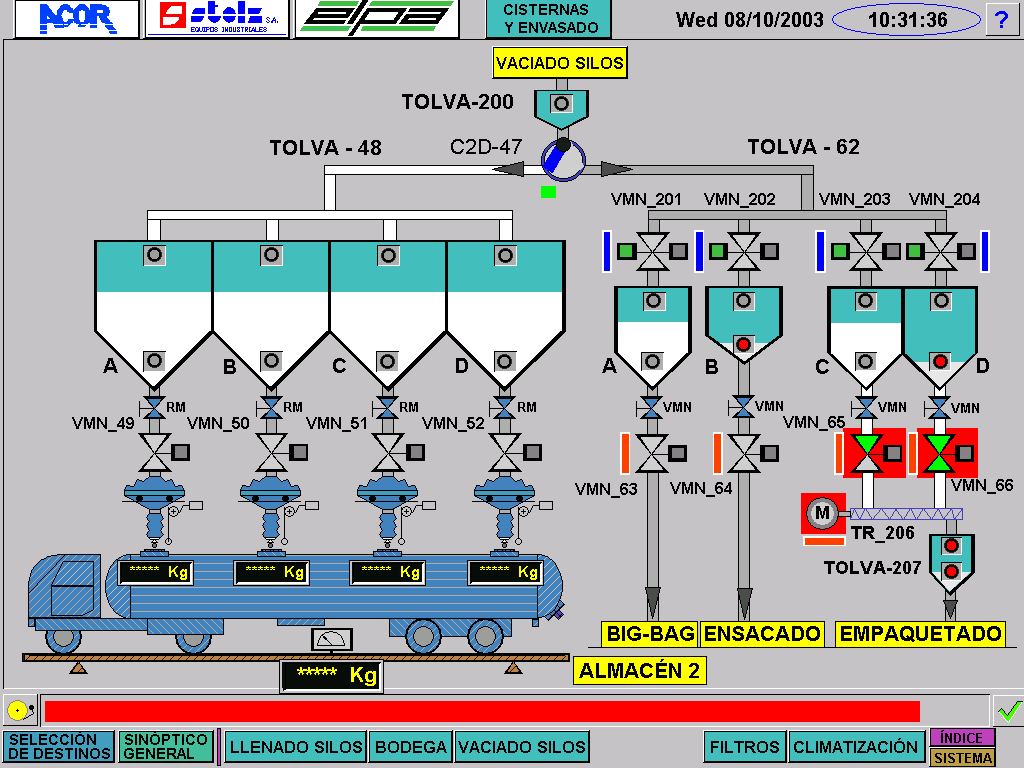Click the VMN_201 valve icon
This screenshot has width=1024, height=768.
(x=653, y=250)
